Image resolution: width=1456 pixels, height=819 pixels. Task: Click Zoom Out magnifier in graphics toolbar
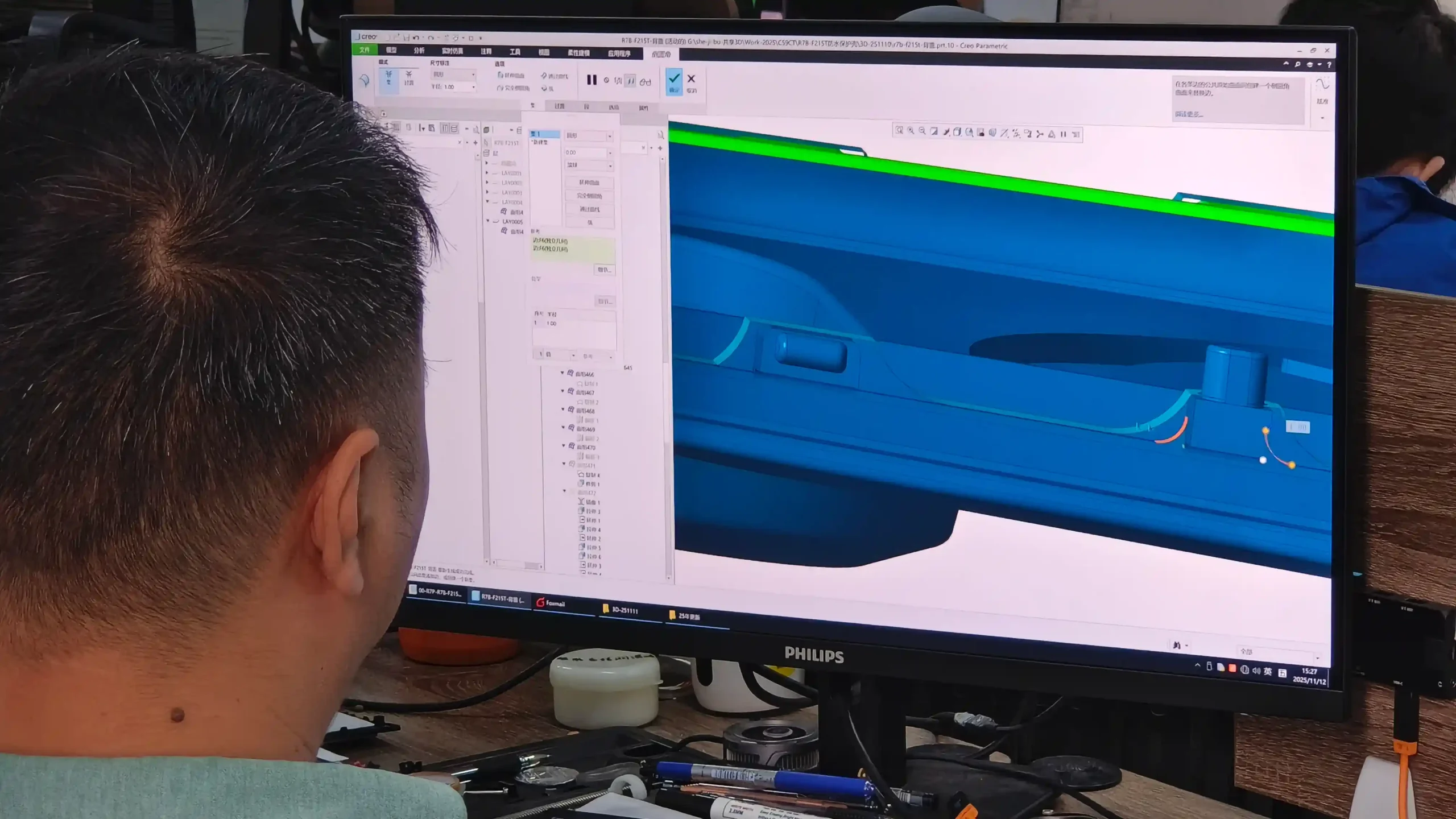[922, 131]
